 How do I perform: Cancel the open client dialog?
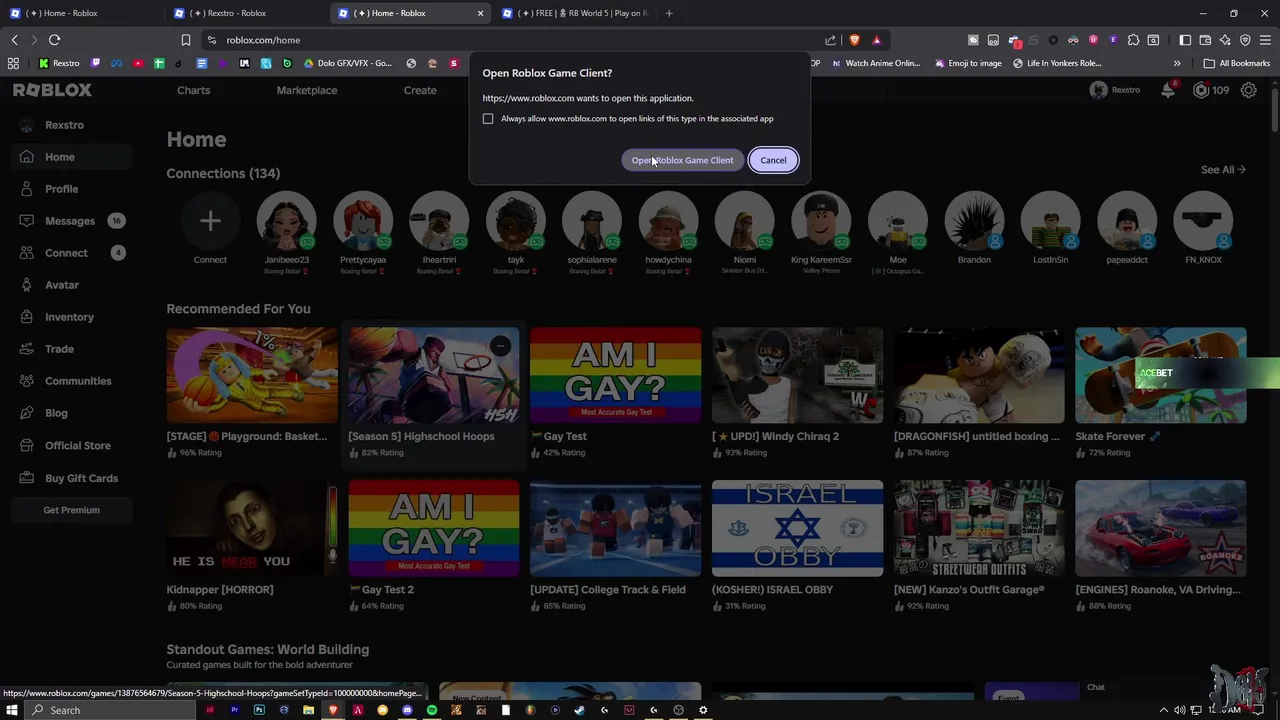tap(773, 160)
